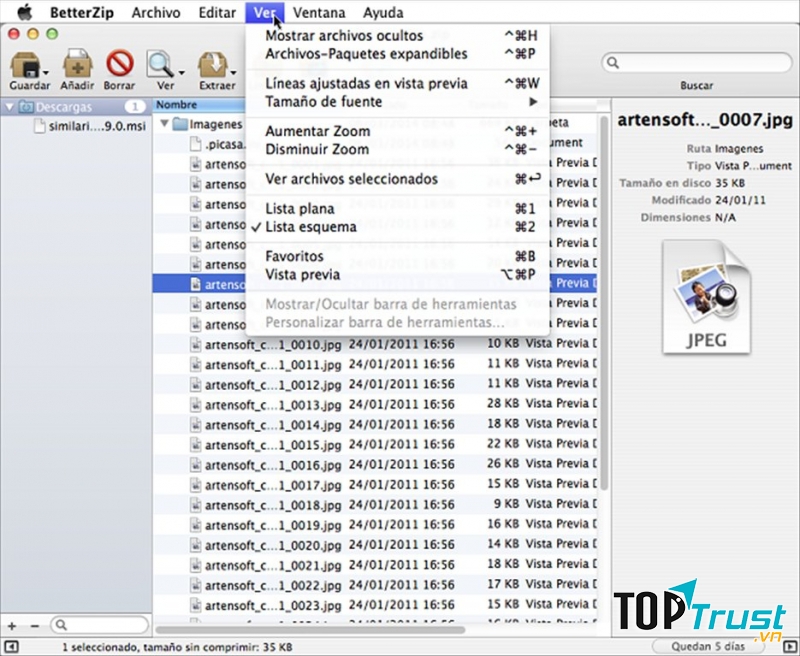Click the .picasa file icon
This screenshot has height=656, width=800.
pos(195,144)
